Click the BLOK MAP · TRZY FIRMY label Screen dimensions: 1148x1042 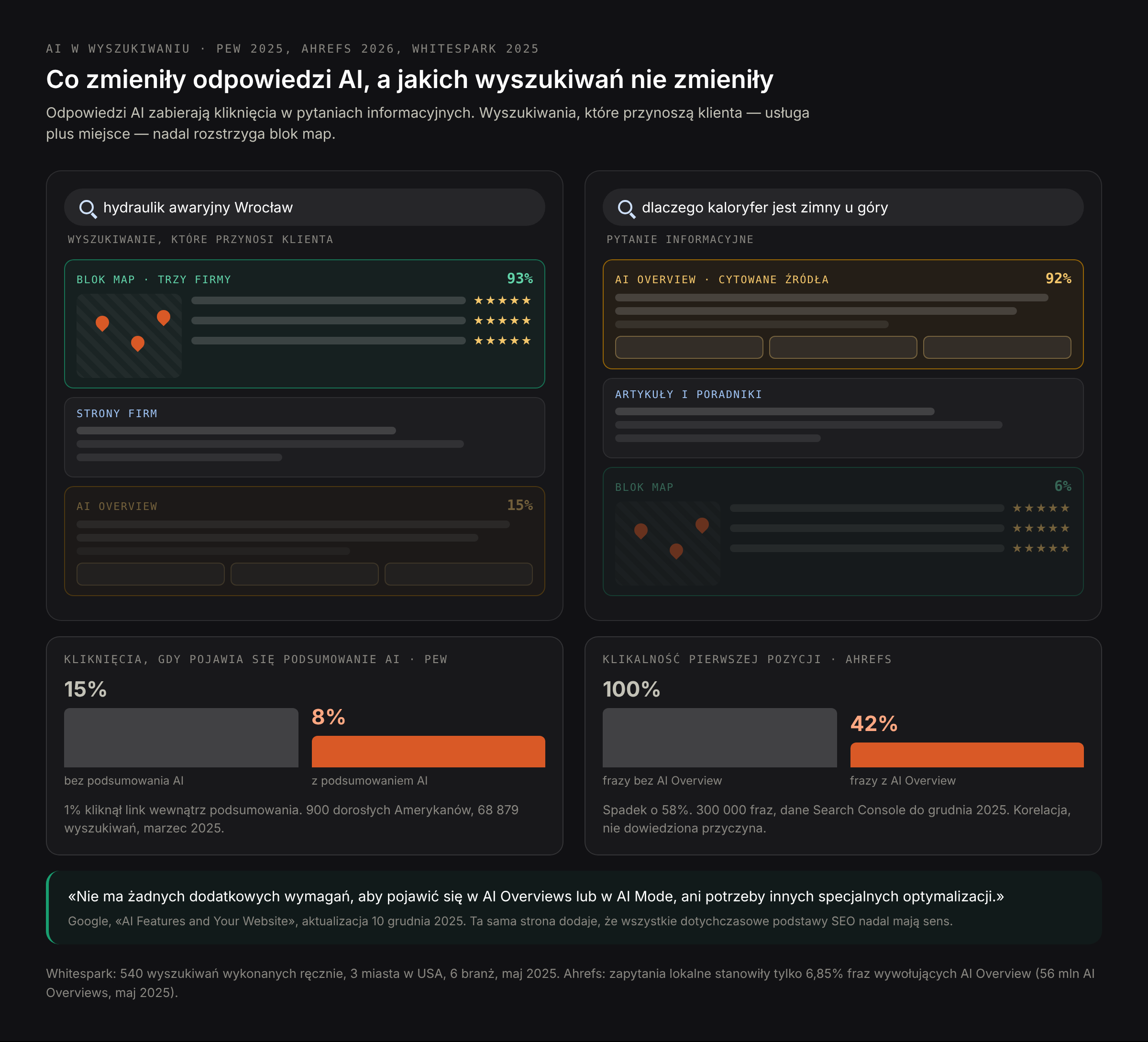[154, 279]
